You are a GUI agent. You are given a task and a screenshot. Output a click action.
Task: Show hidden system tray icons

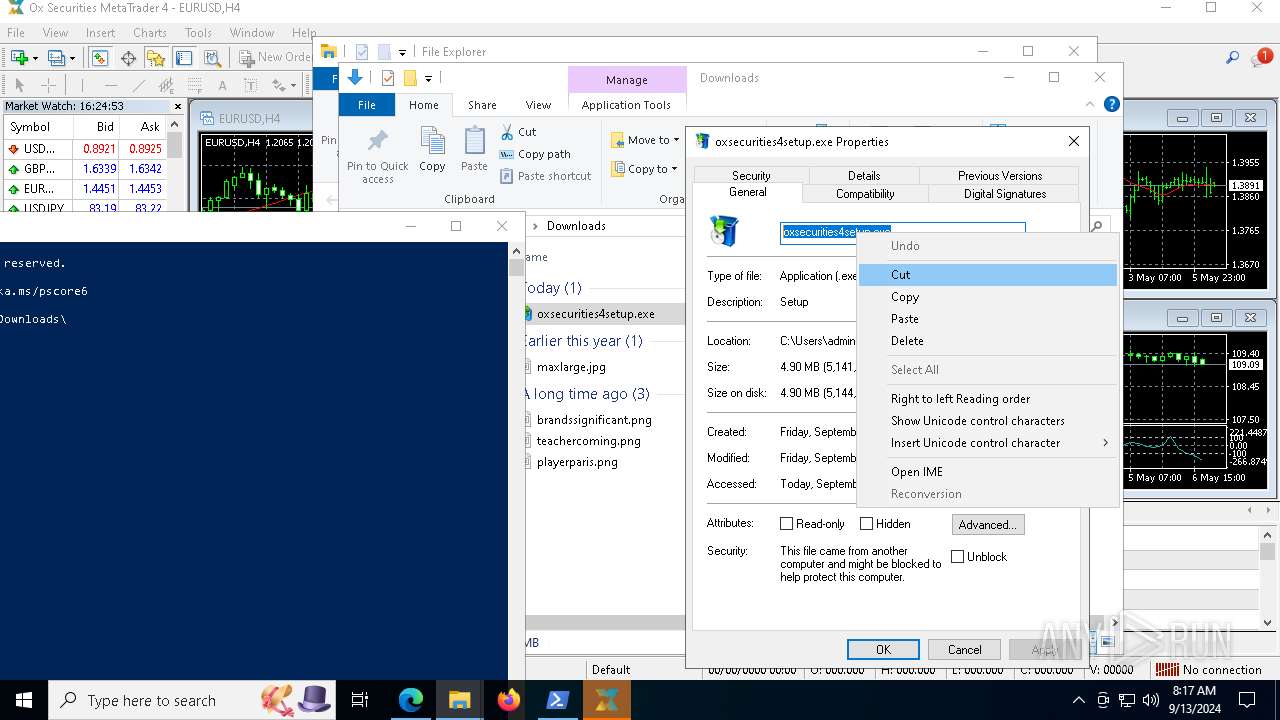(x=1078, y=700)
